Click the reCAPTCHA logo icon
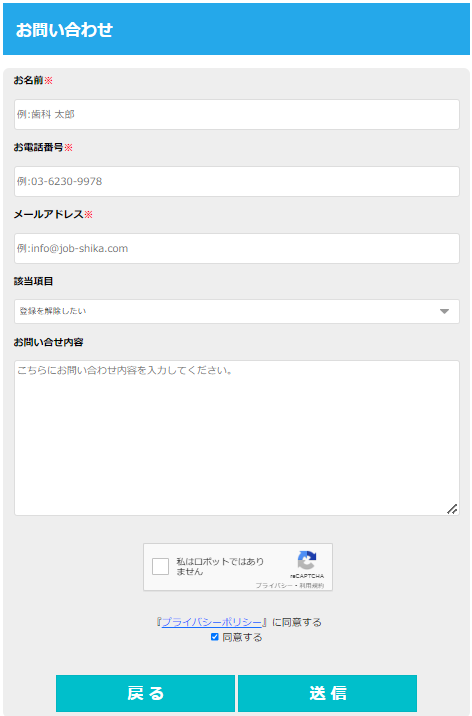This screenshot has width=472, height=716. (x=307, y=560)
